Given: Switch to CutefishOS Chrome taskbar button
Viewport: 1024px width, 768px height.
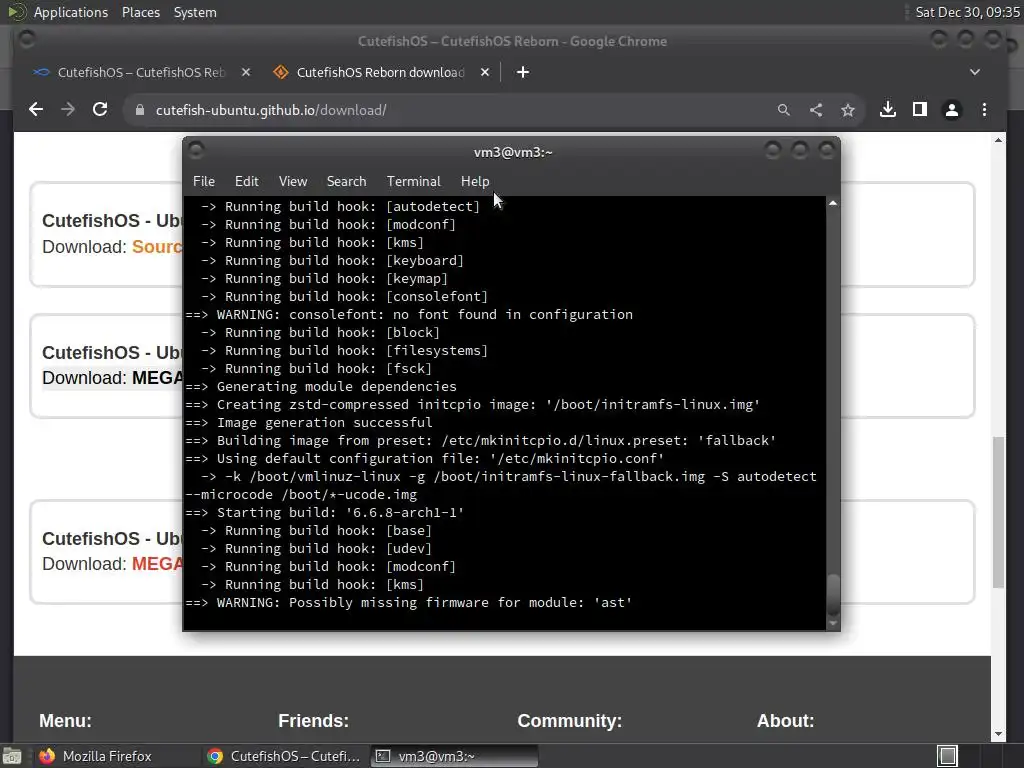Looking at the screenshot, I should click(284, 756).
